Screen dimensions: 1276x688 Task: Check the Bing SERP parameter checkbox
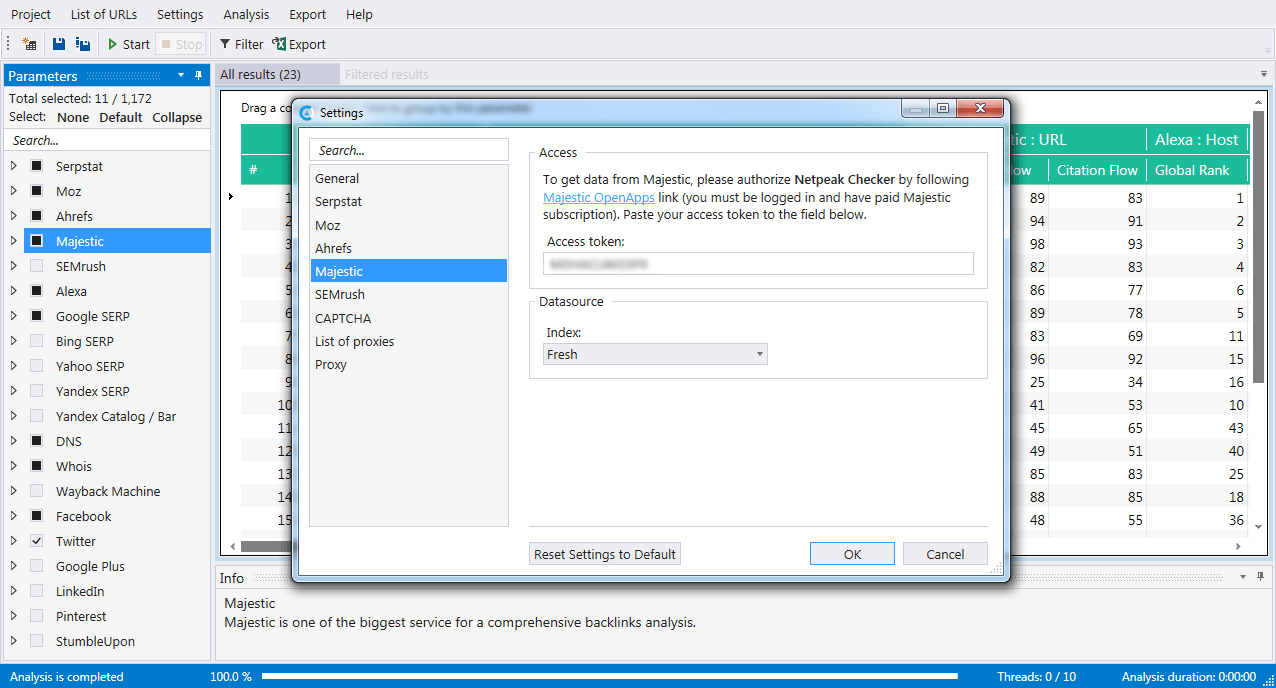pos(37,341)
